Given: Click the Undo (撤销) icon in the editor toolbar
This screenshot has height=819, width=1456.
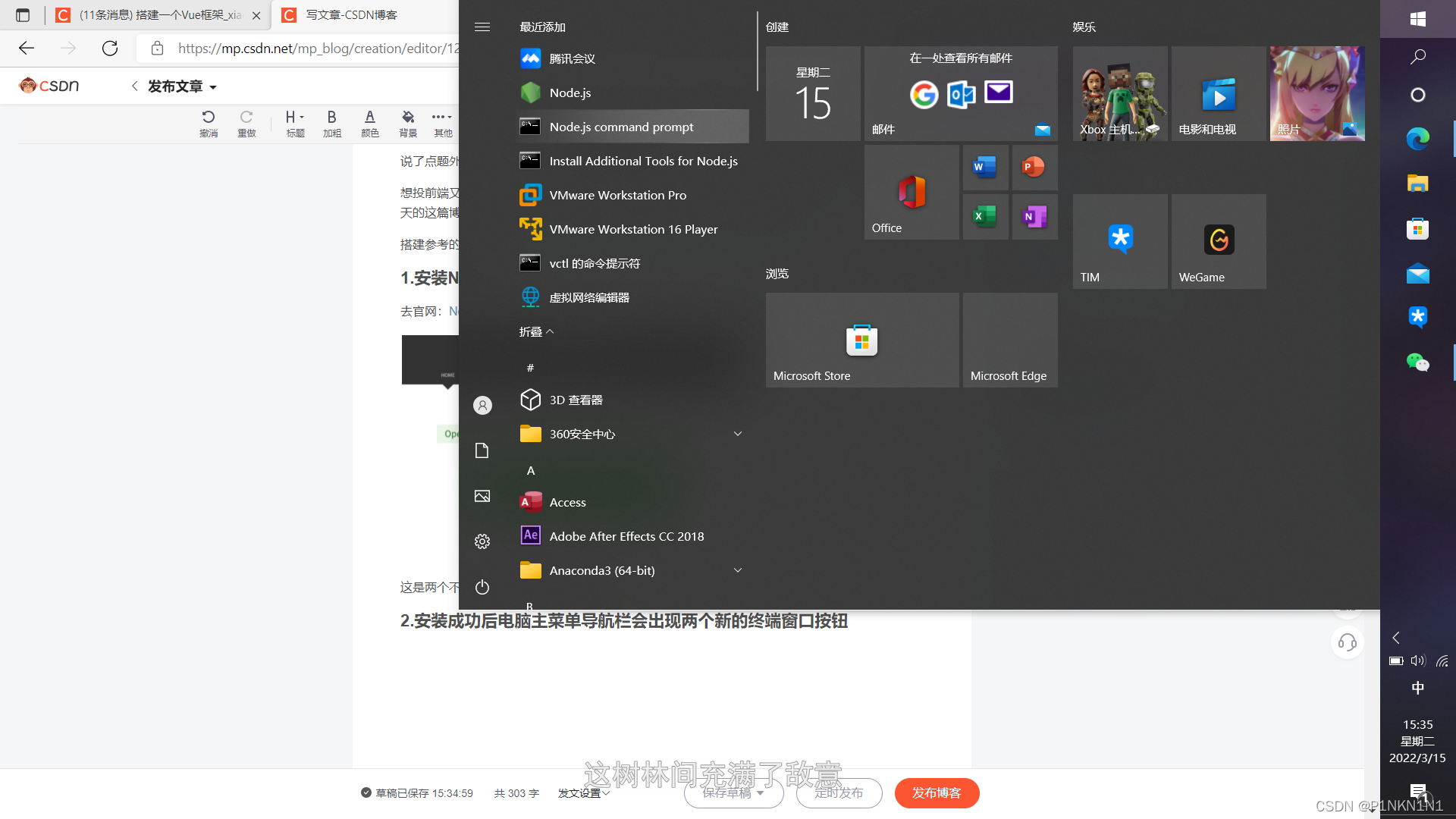Looking at the screenshot, I should pos(209,118).
